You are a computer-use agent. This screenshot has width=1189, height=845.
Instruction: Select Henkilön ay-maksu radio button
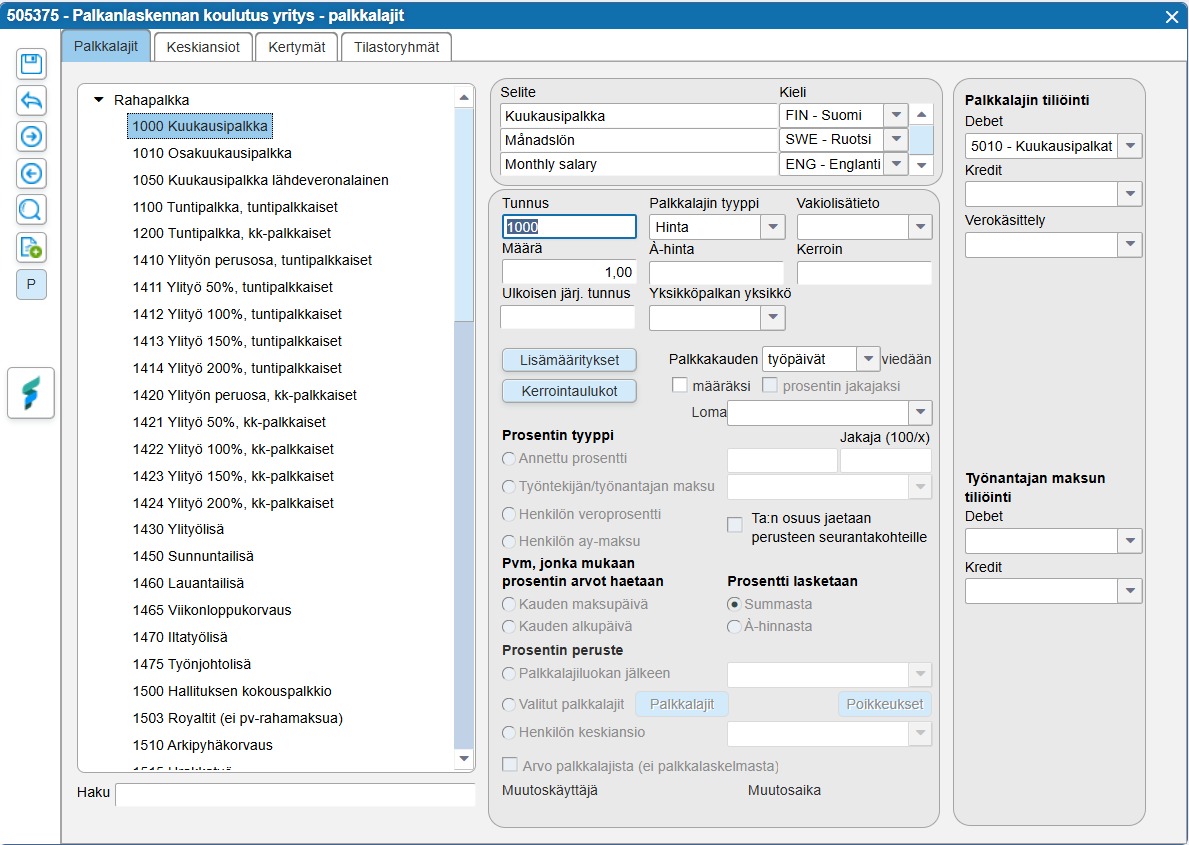pos(509,542)
